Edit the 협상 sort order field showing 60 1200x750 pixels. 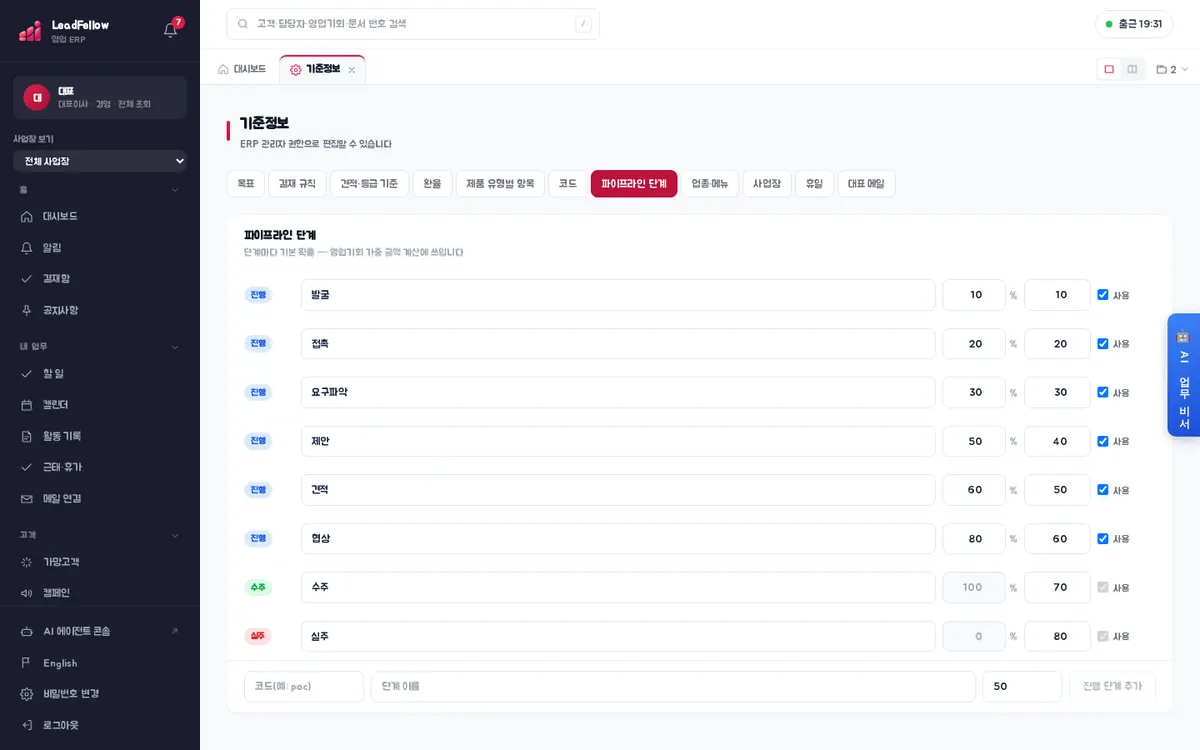(1057, 538)
